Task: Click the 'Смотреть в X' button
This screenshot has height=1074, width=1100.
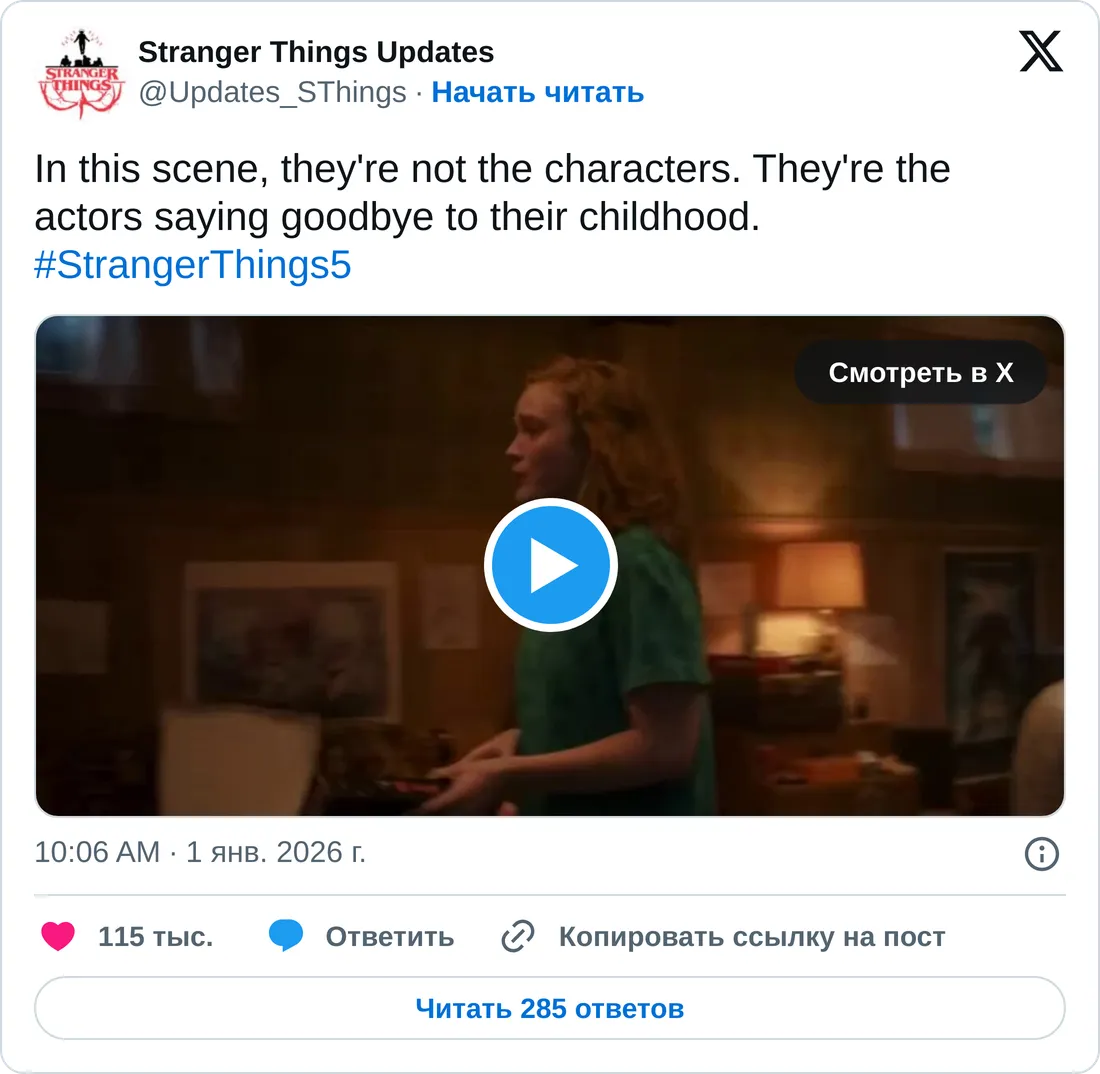Action: [x=920, y=372]
